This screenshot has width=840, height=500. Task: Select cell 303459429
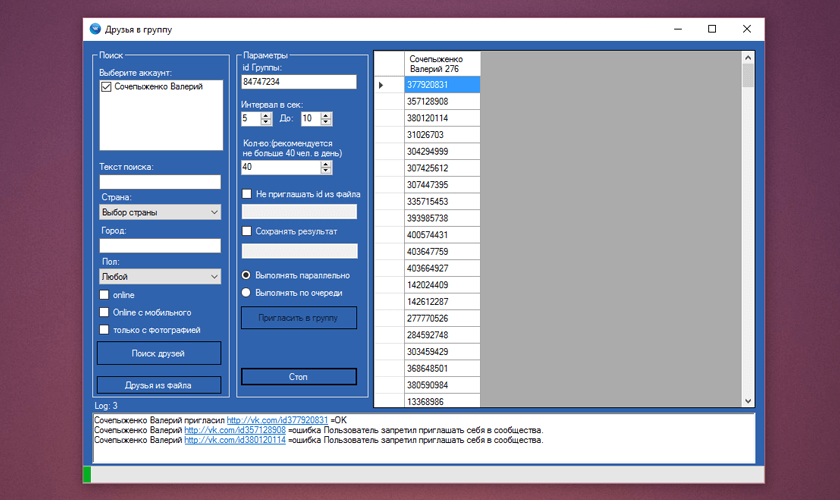click(442, 352)
